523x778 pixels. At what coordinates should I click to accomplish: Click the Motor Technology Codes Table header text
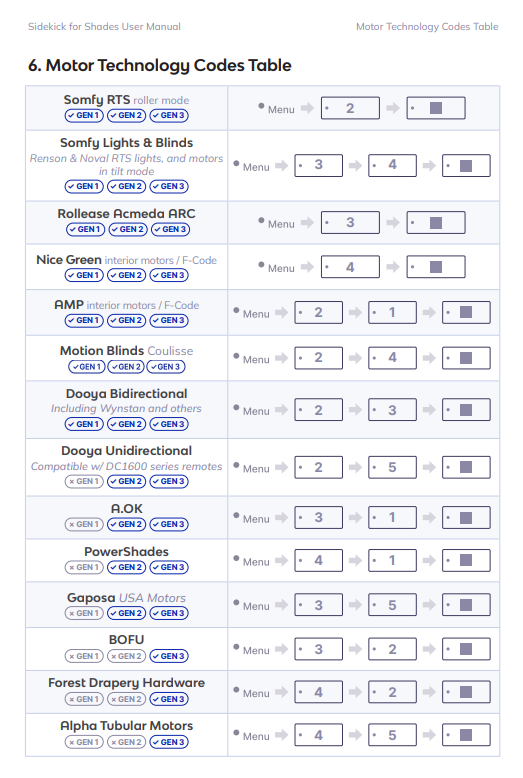(x=427, y=27)
